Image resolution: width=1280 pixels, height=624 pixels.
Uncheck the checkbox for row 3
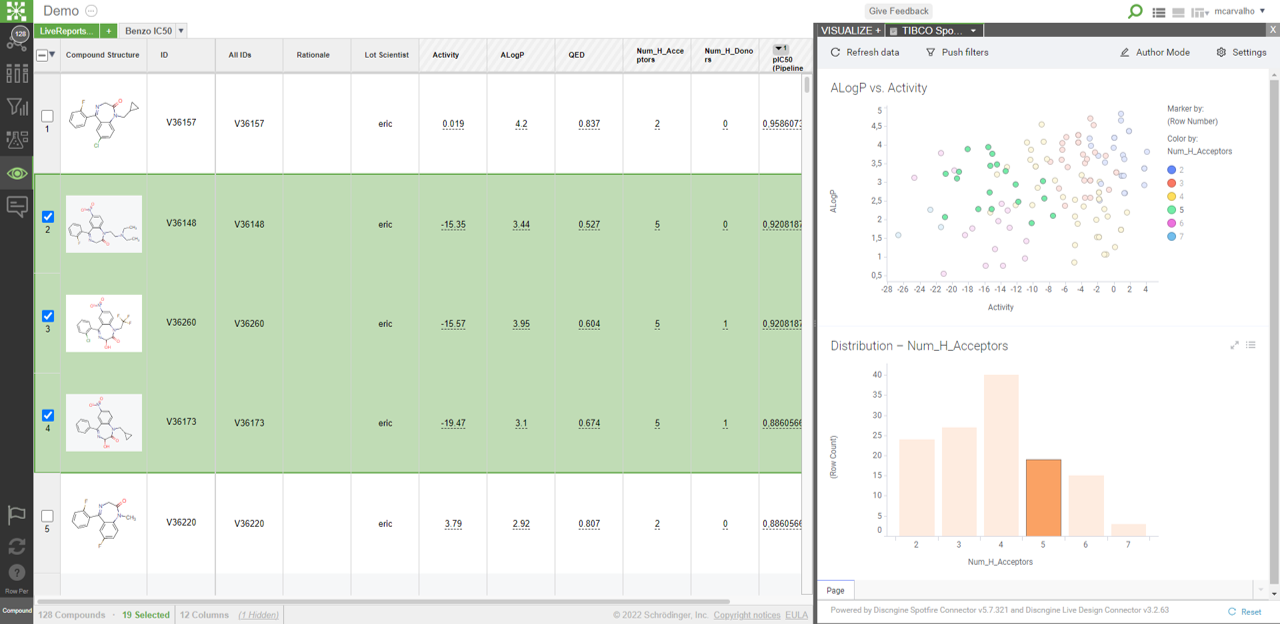coord(47,316)
